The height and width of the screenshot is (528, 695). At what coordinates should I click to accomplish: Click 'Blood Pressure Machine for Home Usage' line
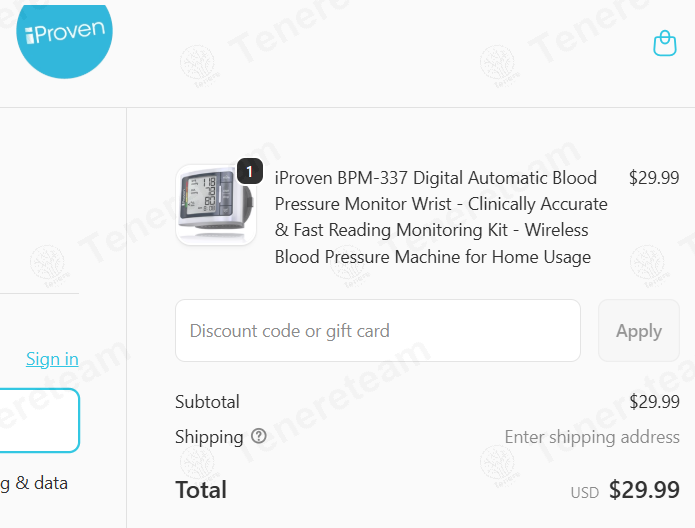433,257
